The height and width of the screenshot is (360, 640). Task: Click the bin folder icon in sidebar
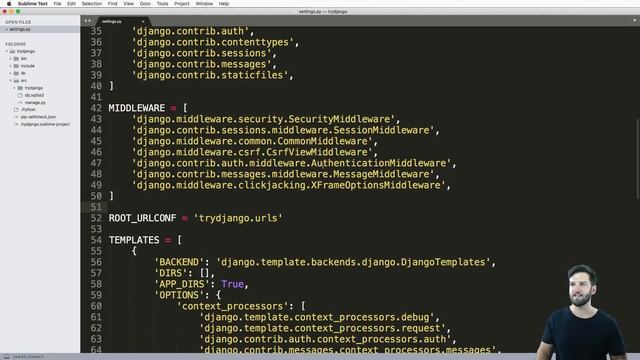pyautogui.click(x=16, y=59)
